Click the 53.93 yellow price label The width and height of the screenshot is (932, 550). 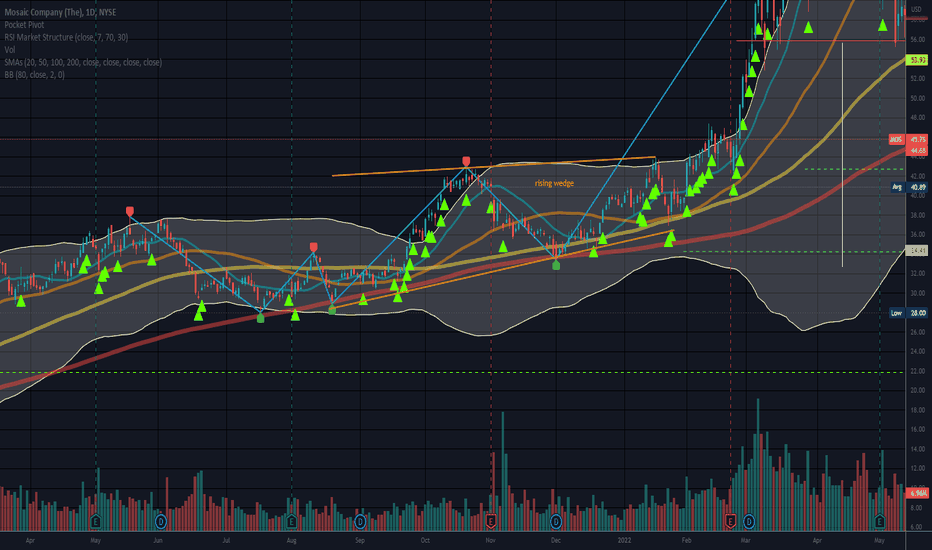tap(918, 60)
